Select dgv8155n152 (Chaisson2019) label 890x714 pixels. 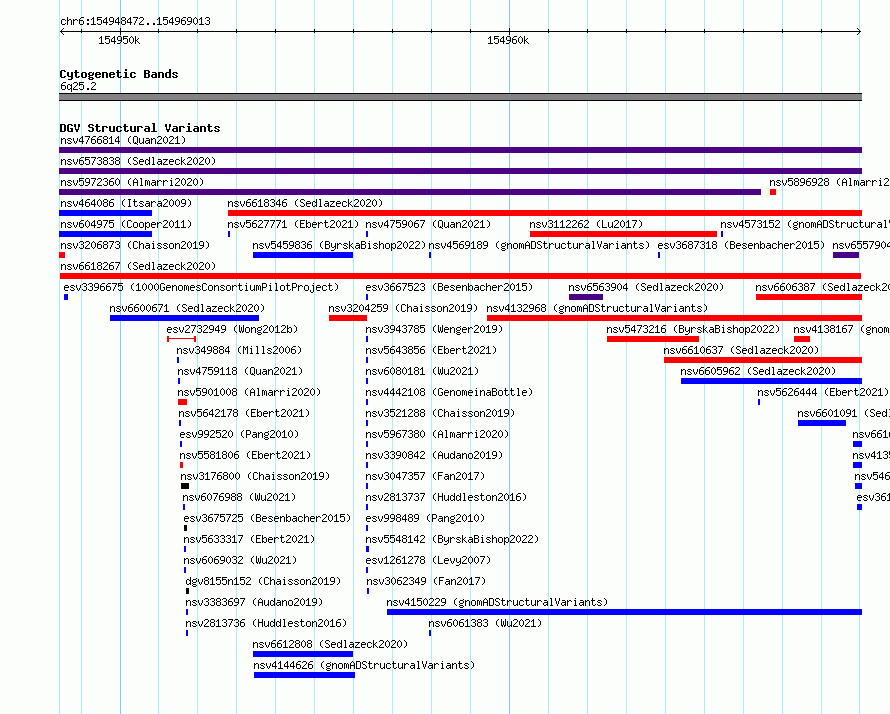(263, 581)
